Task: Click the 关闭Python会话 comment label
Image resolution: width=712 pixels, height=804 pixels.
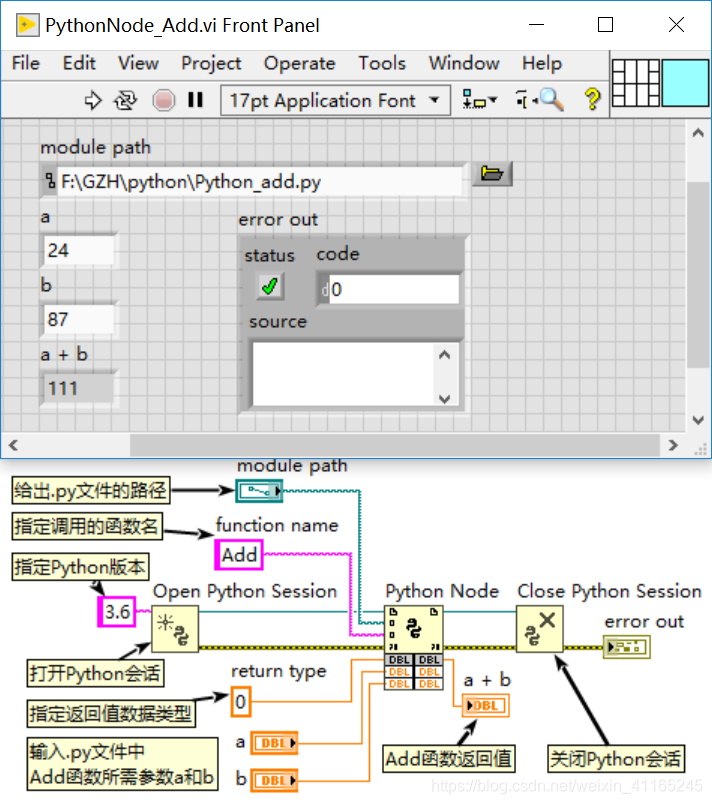Action: point(616,758)
